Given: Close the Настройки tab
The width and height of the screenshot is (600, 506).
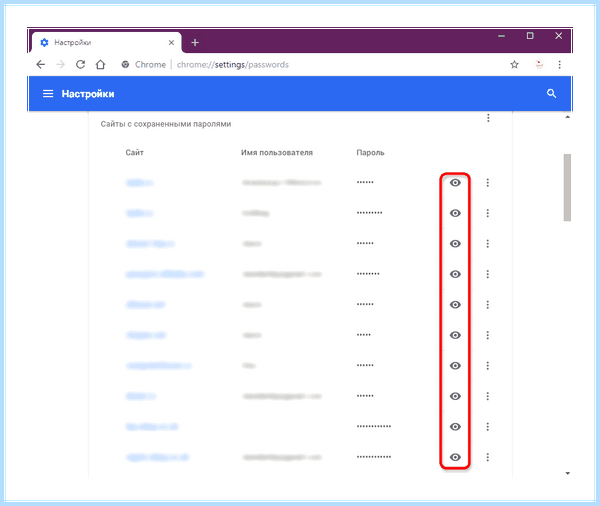Looking at the screenshot, I should click(x=171, y=42).
